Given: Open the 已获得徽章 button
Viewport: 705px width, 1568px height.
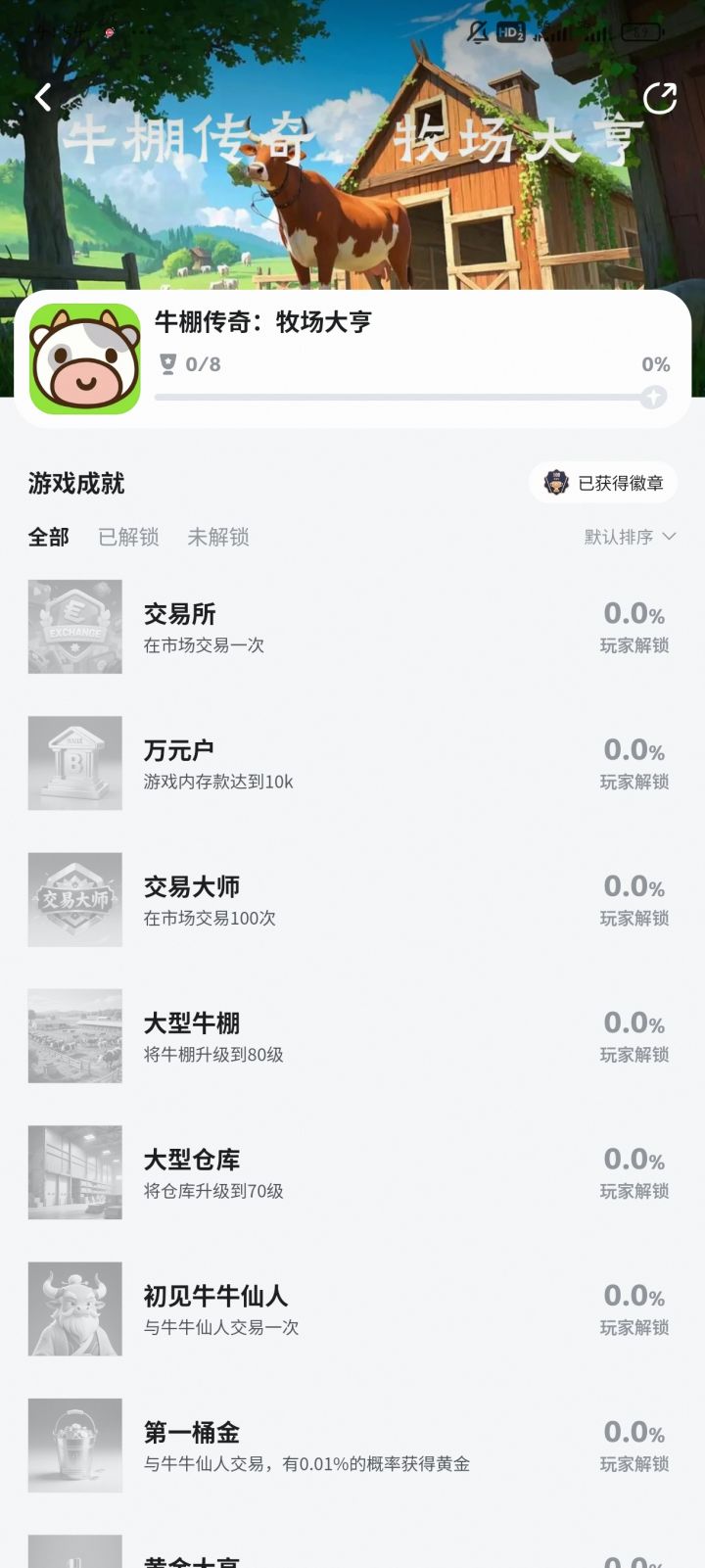Looking at the screenshot, I should coord(603,483).
